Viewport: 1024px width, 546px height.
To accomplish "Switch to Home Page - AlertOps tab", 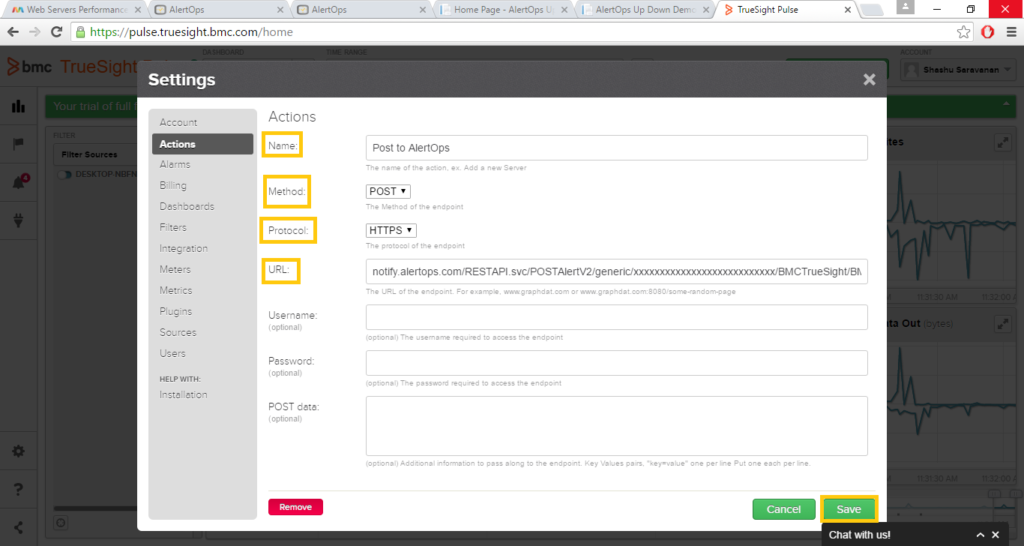I will (503, 10).
